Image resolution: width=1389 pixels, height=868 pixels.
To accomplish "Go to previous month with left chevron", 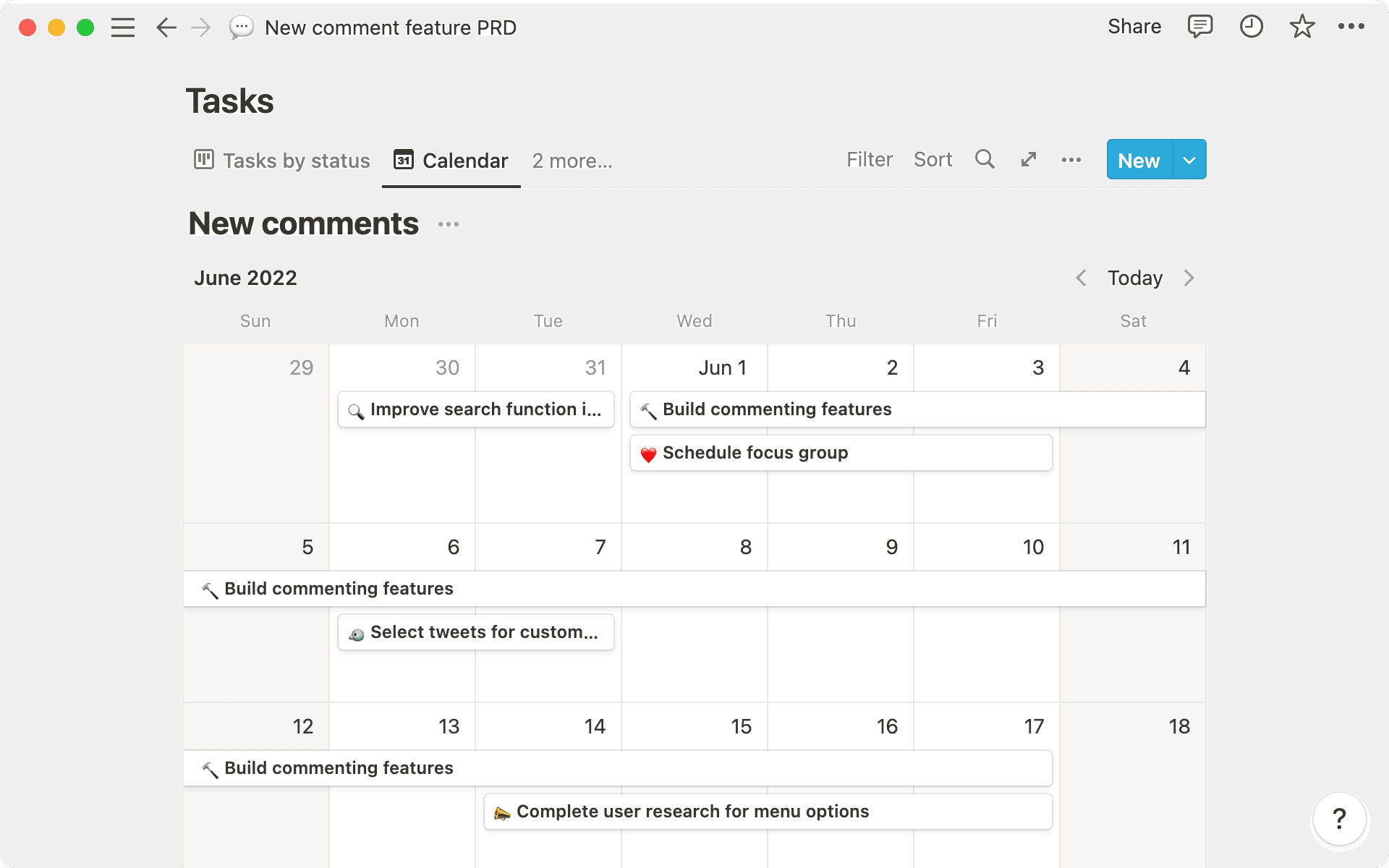I will point(1081,278).
